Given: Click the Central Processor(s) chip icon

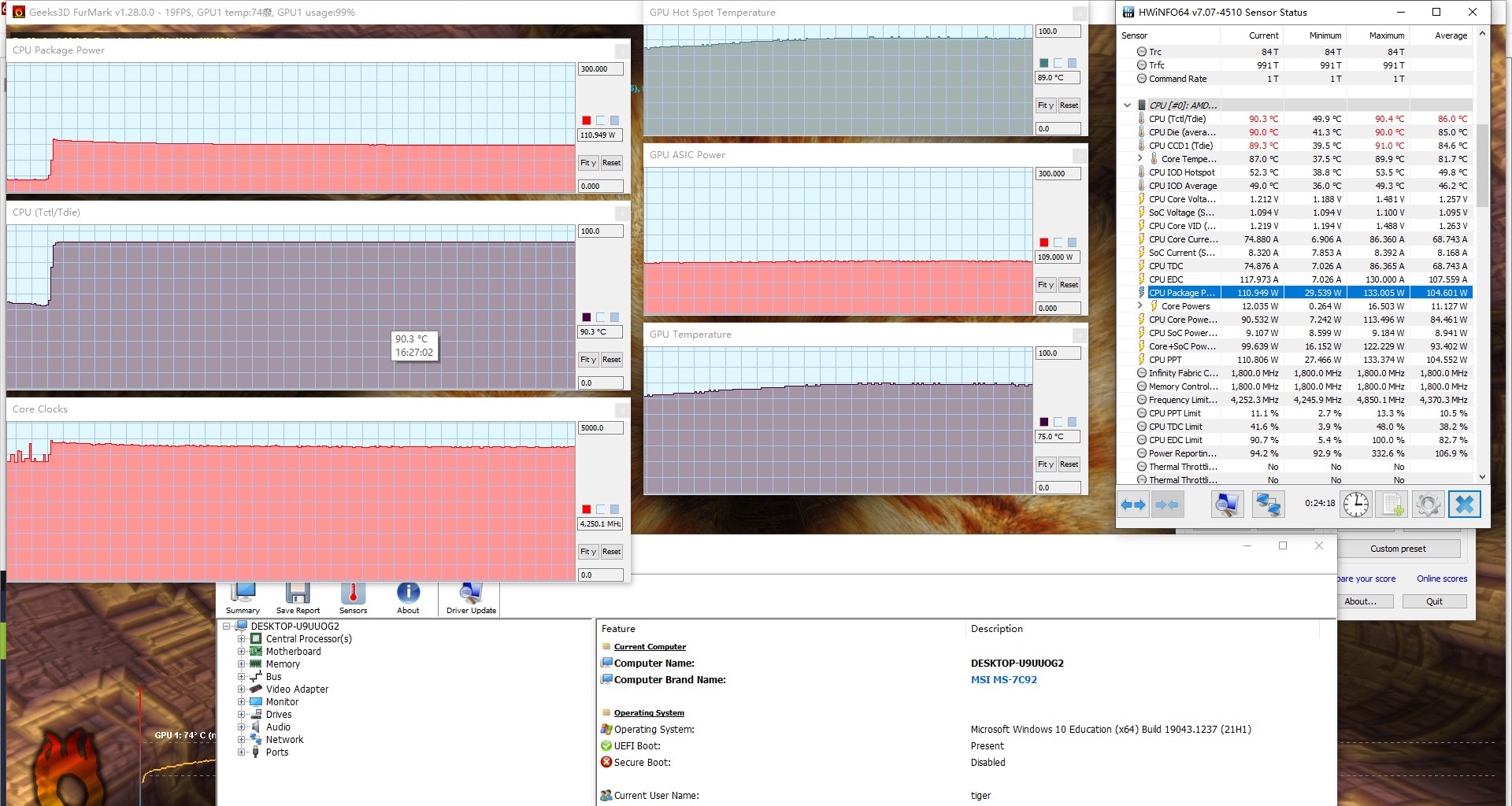Looking at the screenshot, I should 256,639.
